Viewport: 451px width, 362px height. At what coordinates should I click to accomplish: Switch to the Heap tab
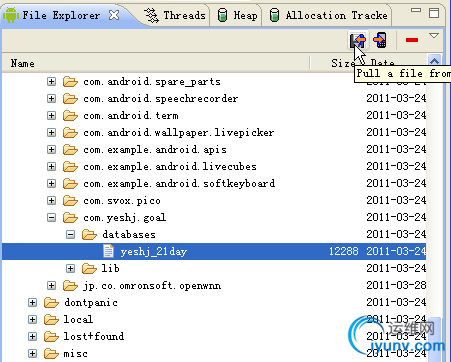click(237, 15)
